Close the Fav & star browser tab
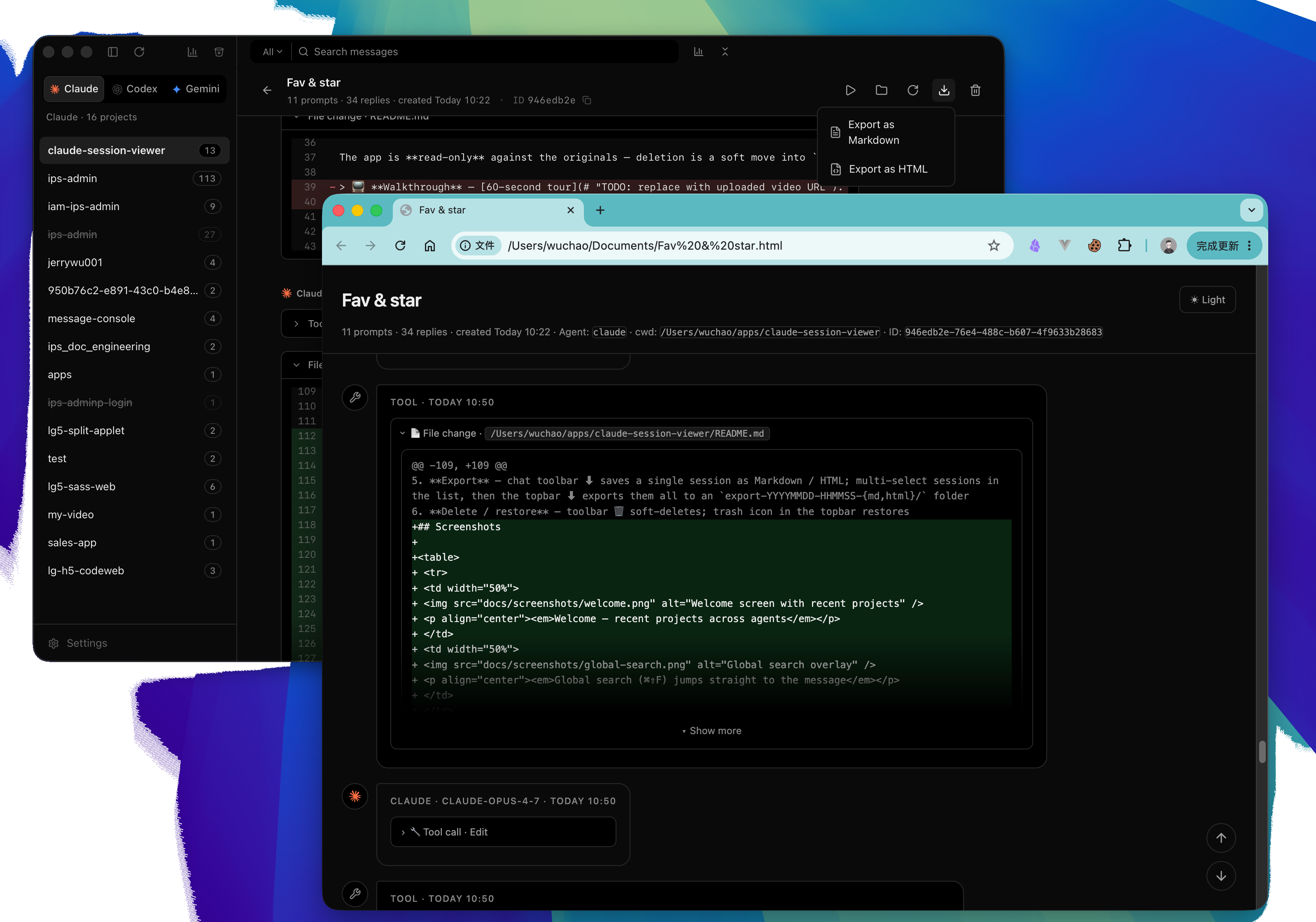Image resolution: width=1316 pixels, height=922 pixels. pyautogui.click(x=570, y=211)
